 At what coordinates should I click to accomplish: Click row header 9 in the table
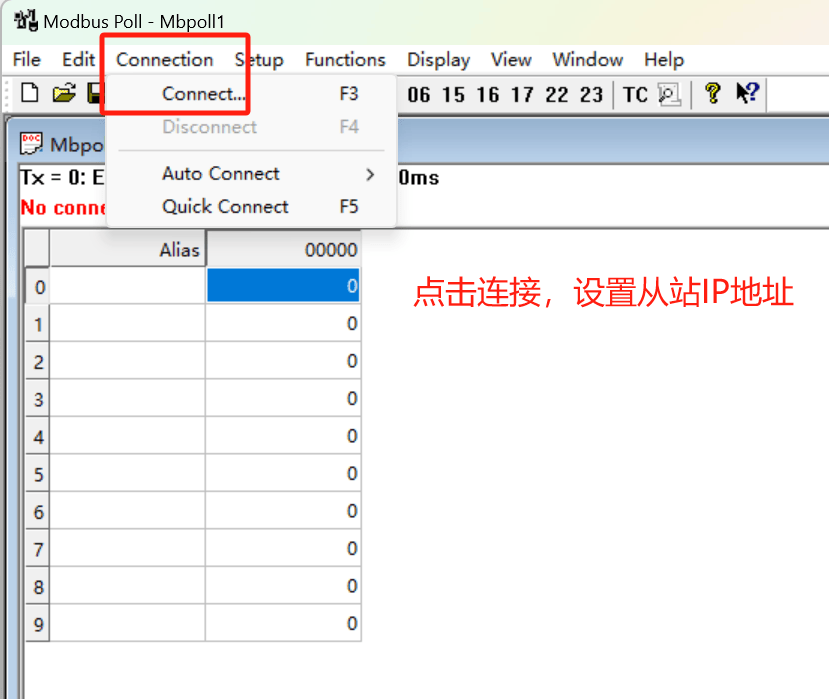click(38, 623)
